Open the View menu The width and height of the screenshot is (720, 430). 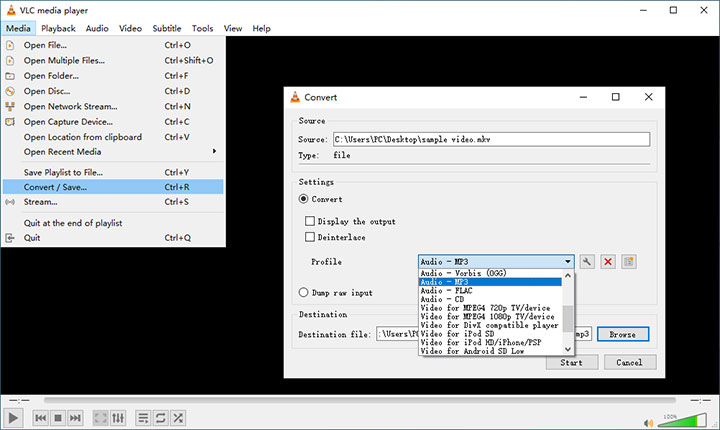233,28
